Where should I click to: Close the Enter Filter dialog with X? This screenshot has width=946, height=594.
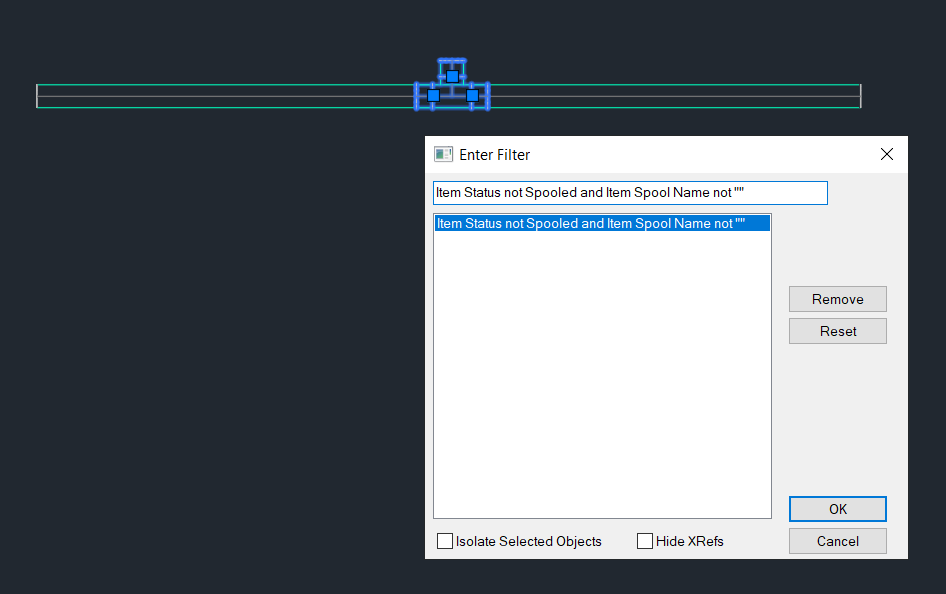[886, 154]
